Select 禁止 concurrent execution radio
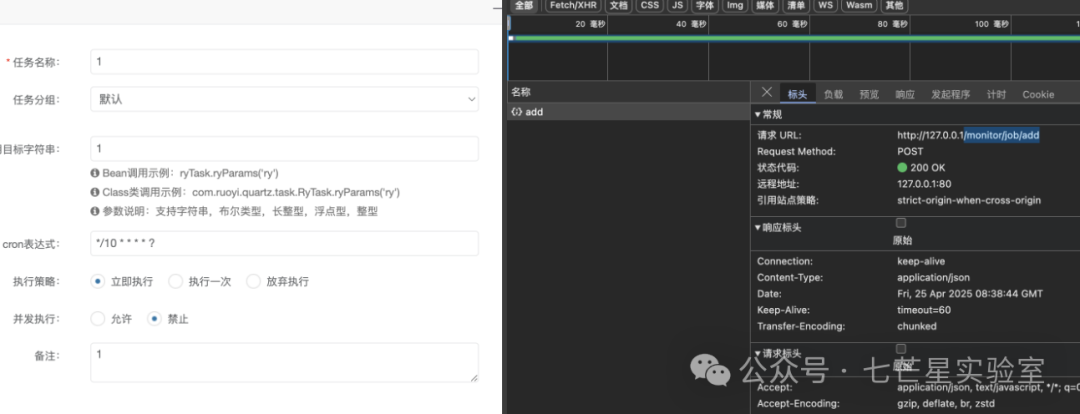The image size is (1080, 414). tap(154, 319)
